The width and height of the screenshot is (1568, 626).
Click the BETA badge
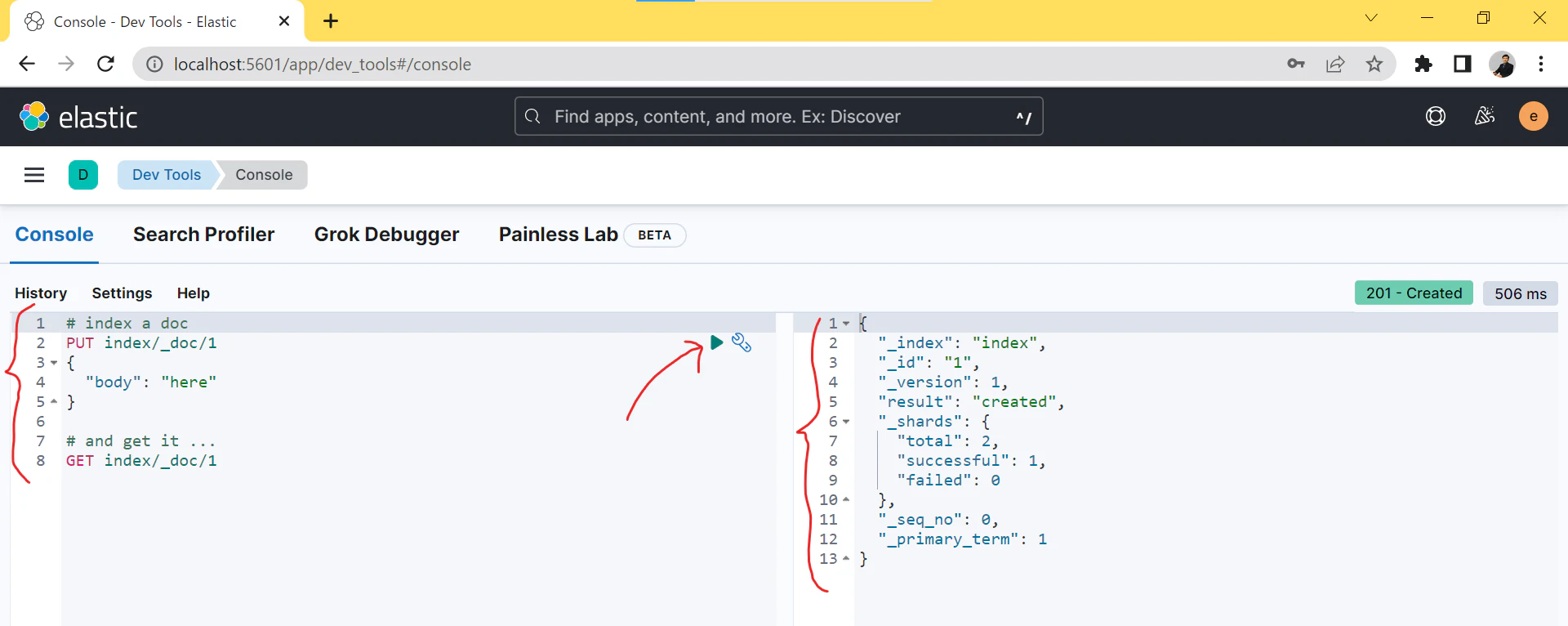(x=655, y=235)
